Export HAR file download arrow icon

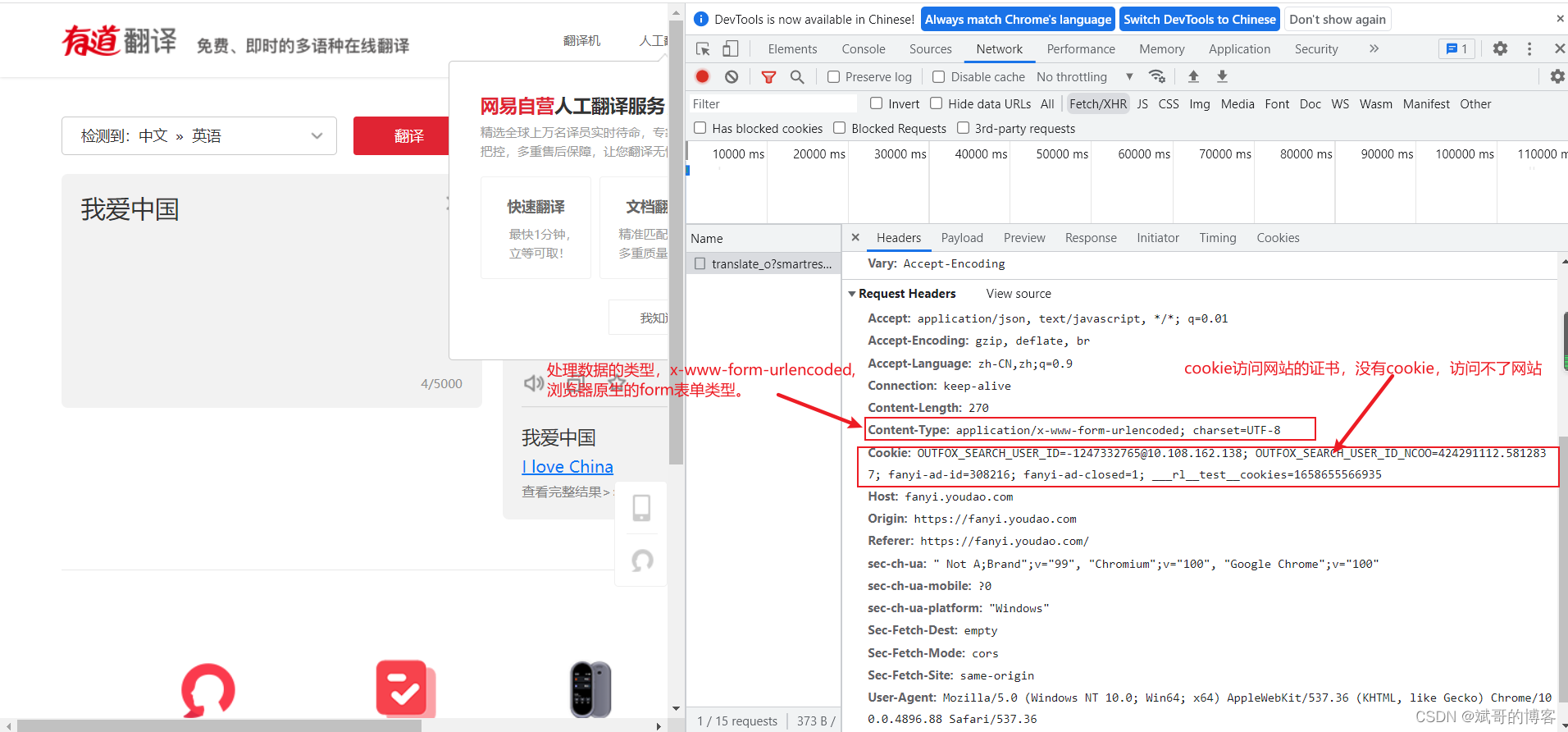coord(1222,76)
